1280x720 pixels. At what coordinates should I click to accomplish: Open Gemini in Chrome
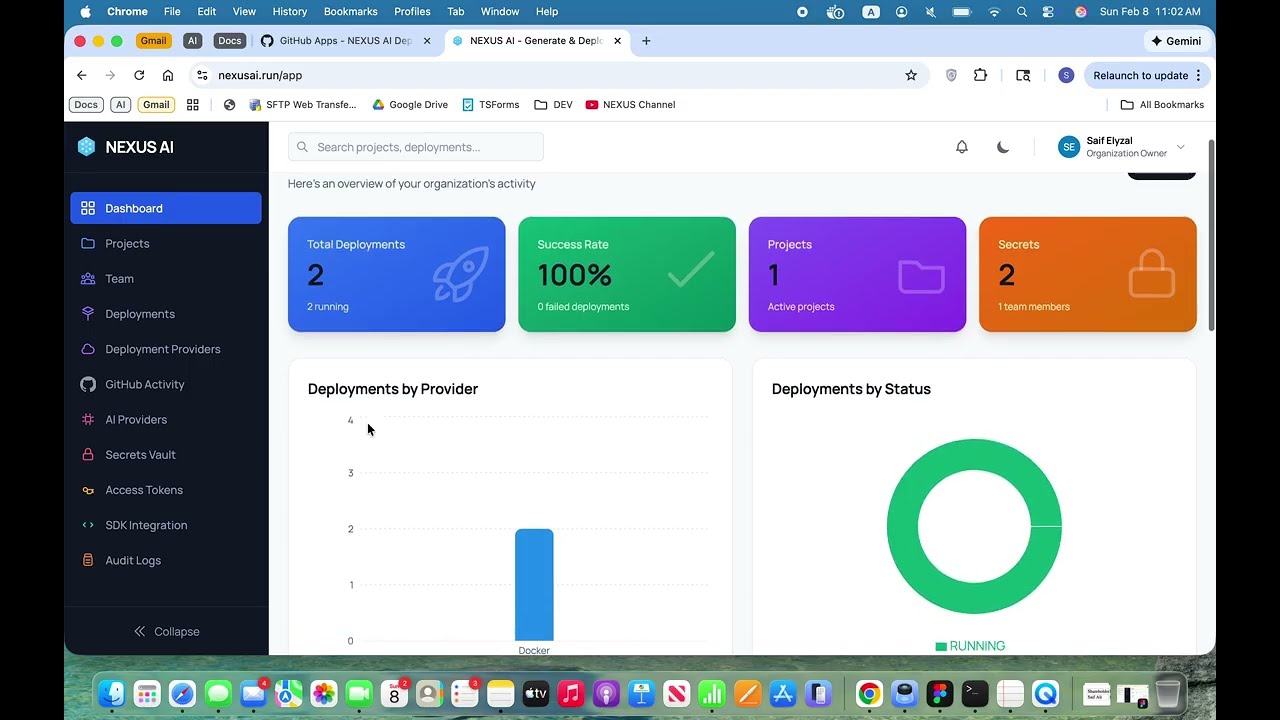[1176, 41]
